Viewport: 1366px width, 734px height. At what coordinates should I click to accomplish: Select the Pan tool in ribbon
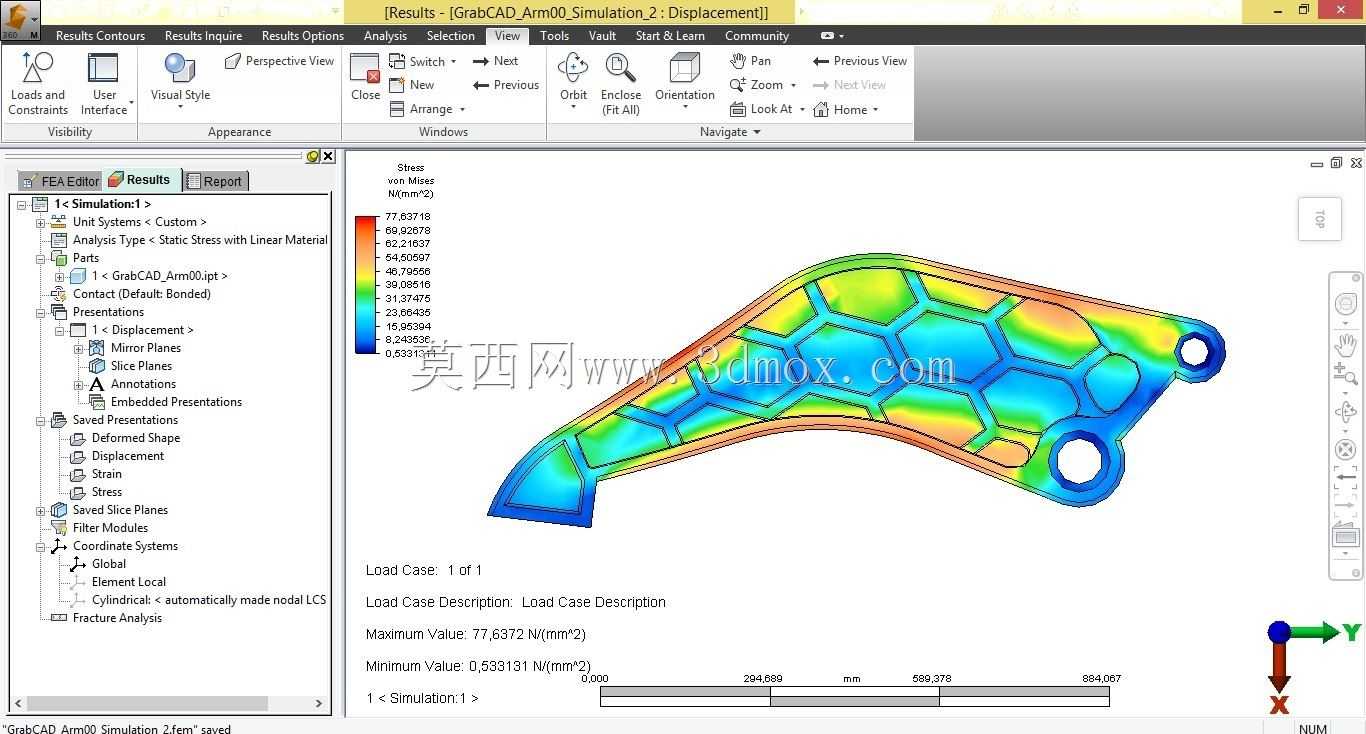[750, 61]
